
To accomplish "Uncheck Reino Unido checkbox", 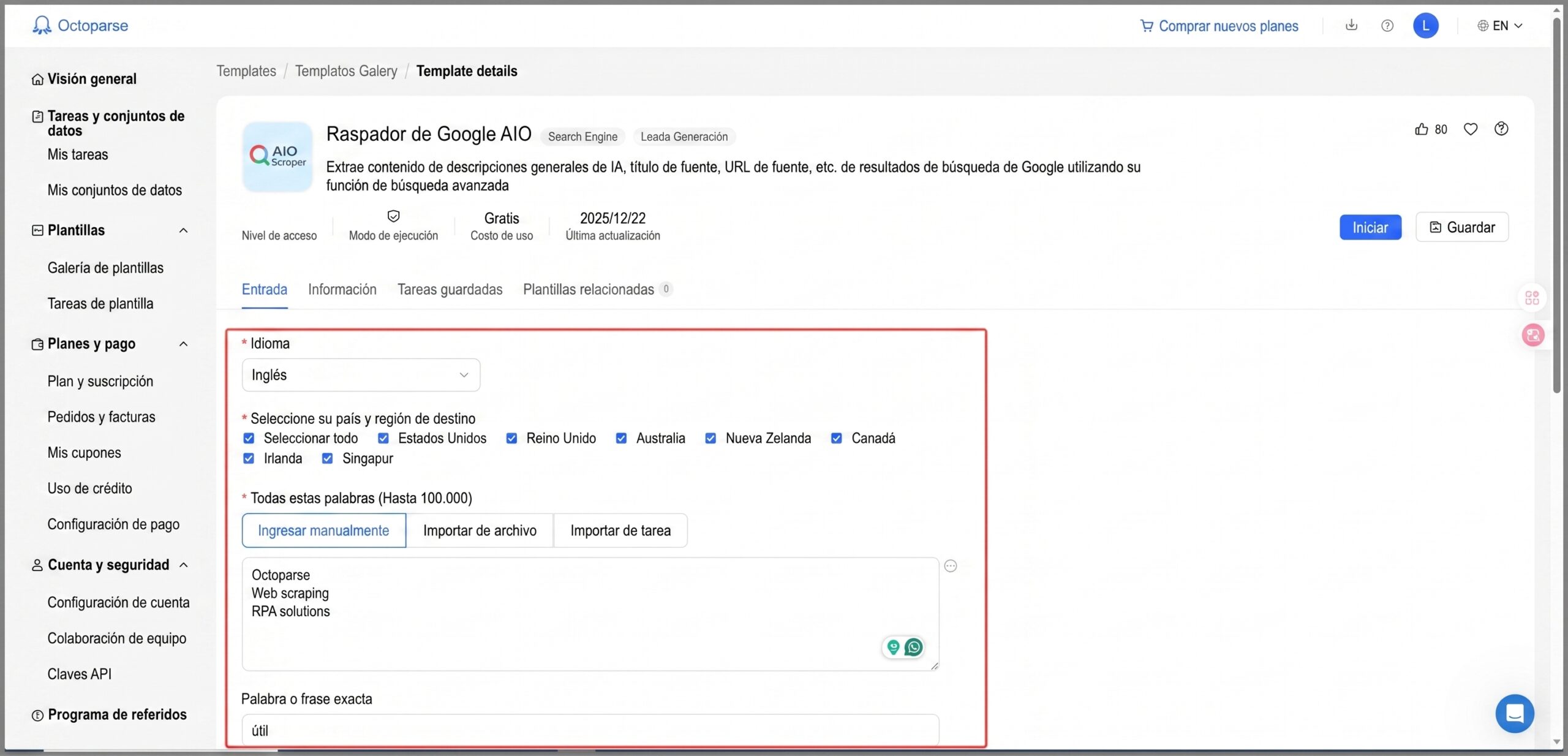I will click(x=511, y=438).
